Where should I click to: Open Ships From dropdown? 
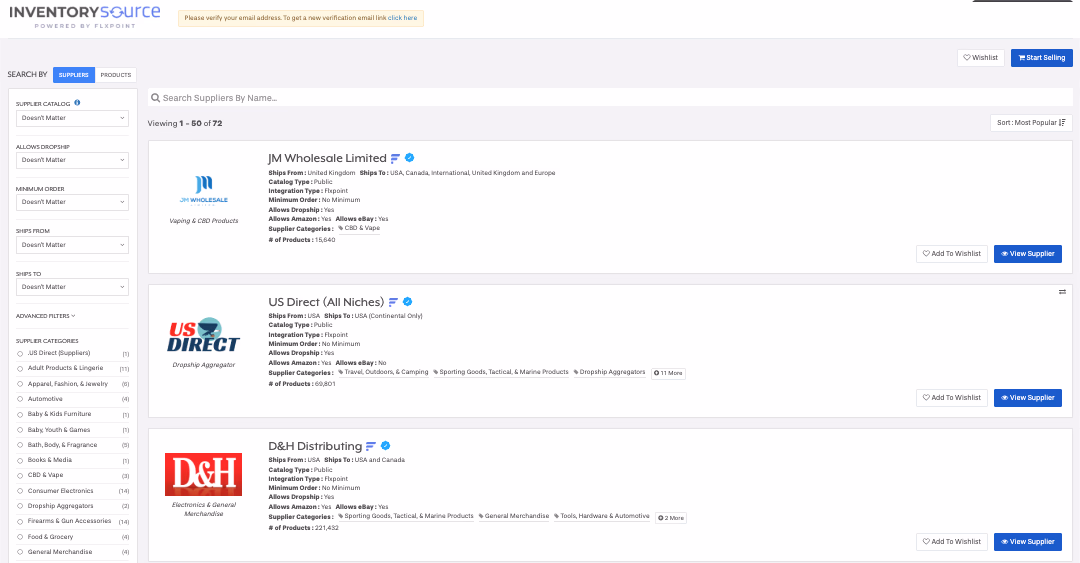tap(72, 245)
